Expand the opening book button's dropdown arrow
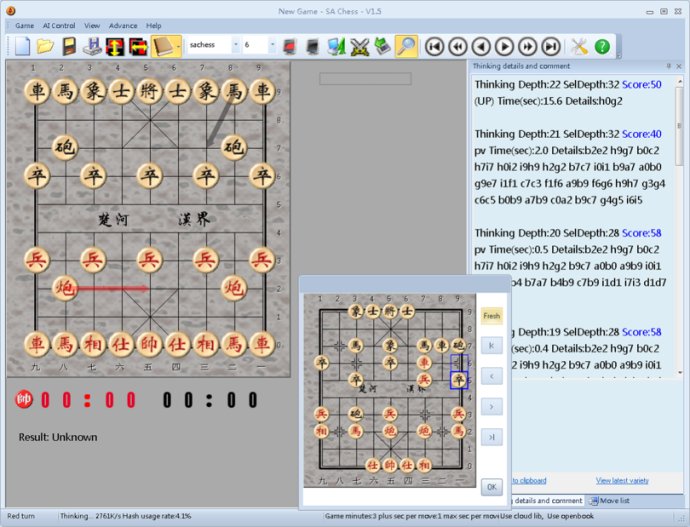The height and width of the screenshot is (527, 690). click(x=178, y=46)
